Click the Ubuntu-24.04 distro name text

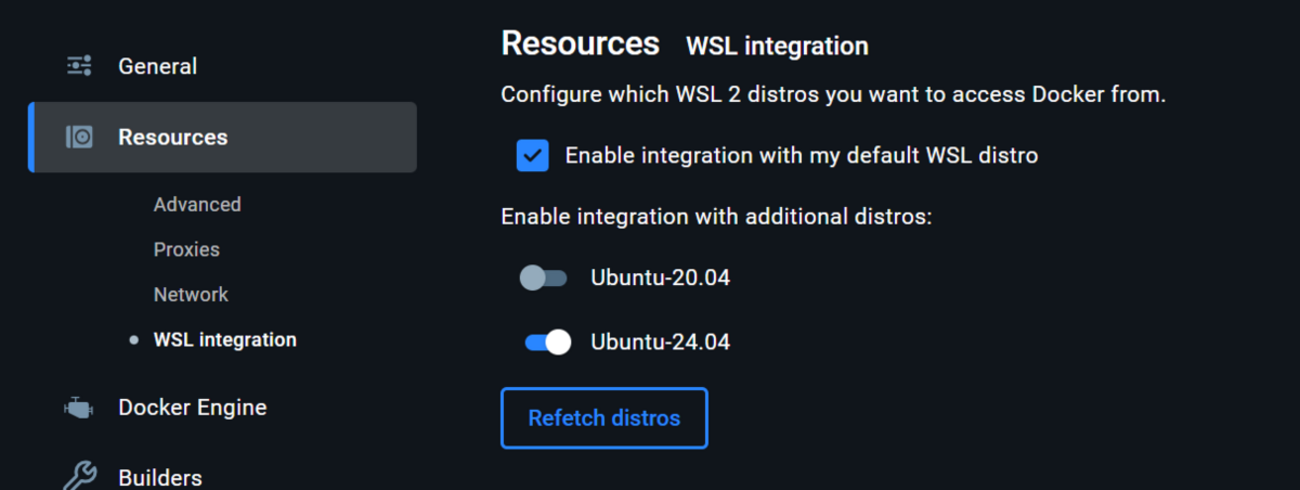coord(660,343)
